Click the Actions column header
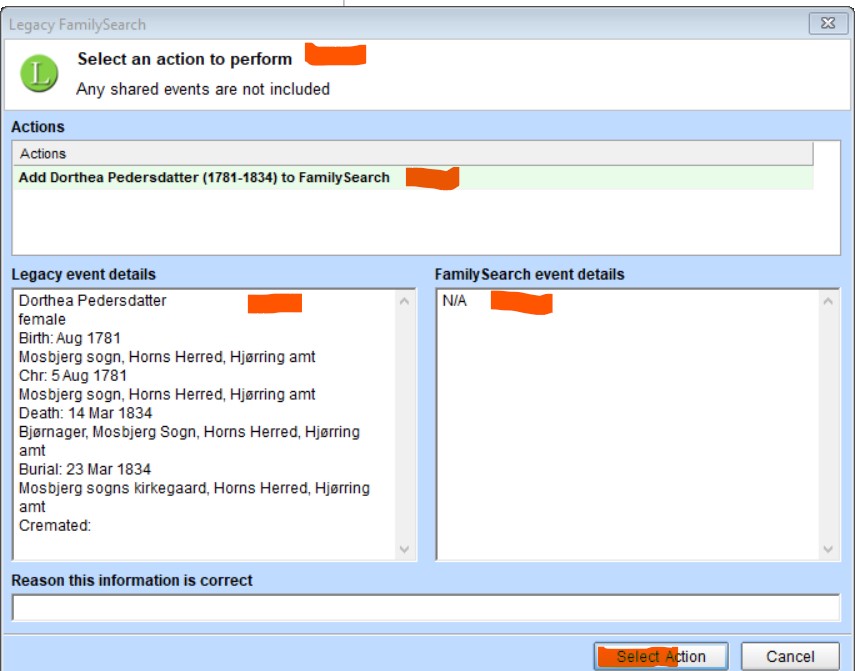The width and height of the screenshot is (855, 671). 413,154
